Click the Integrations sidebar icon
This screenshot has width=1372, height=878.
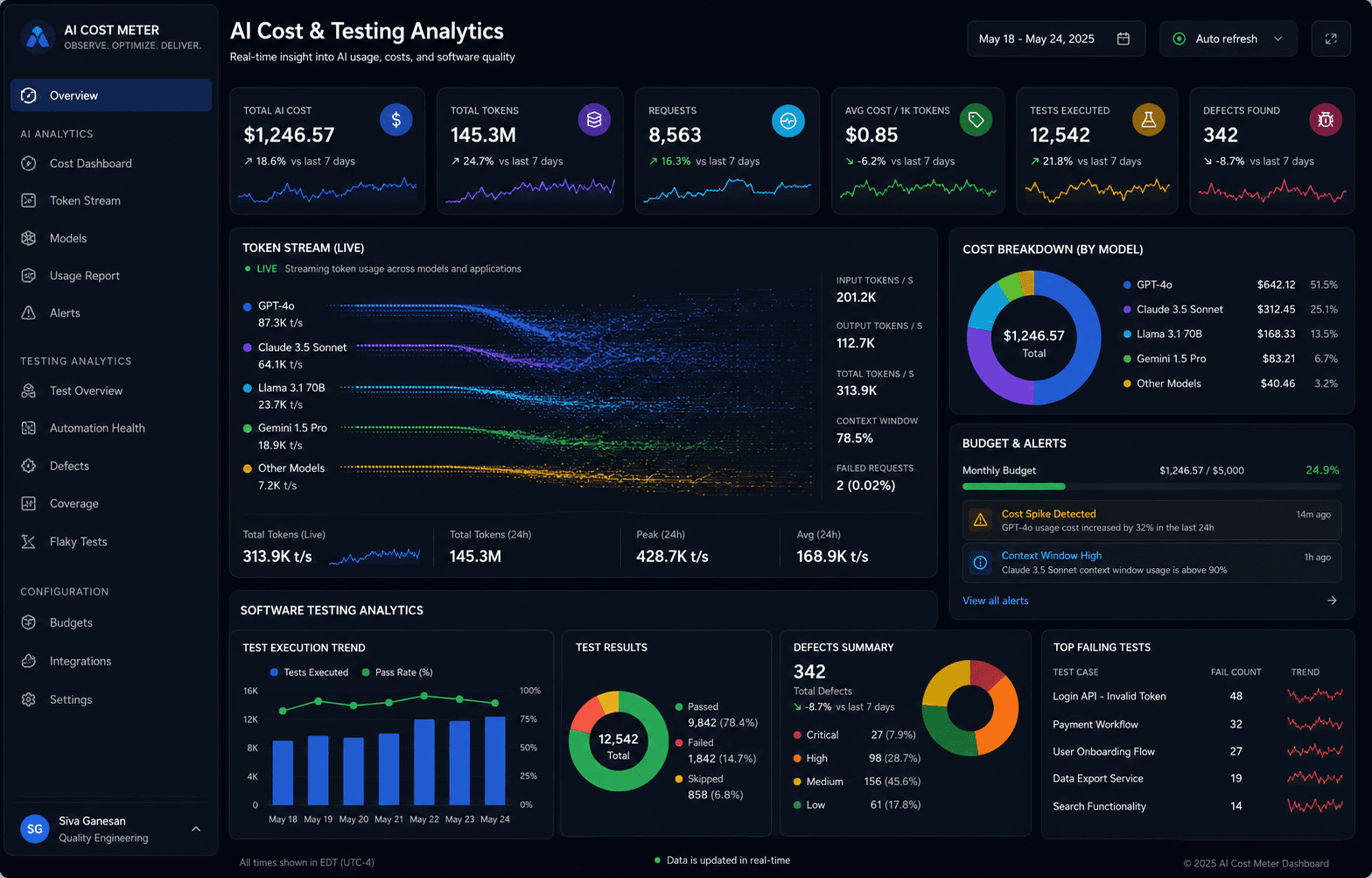(x=29, y=661)
